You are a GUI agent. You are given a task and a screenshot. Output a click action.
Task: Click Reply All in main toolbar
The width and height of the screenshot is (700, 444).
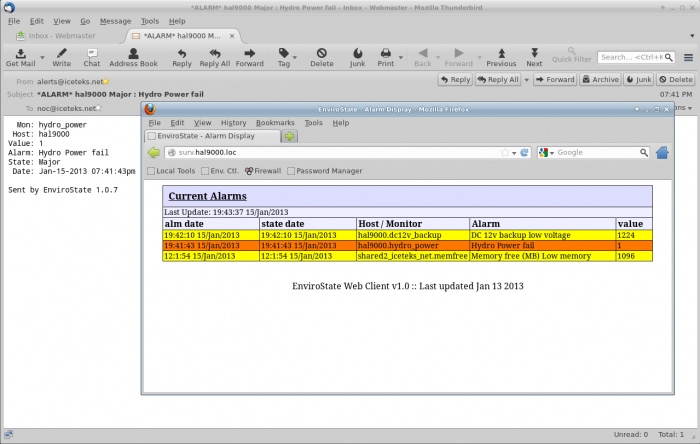[x=215, y=58]
